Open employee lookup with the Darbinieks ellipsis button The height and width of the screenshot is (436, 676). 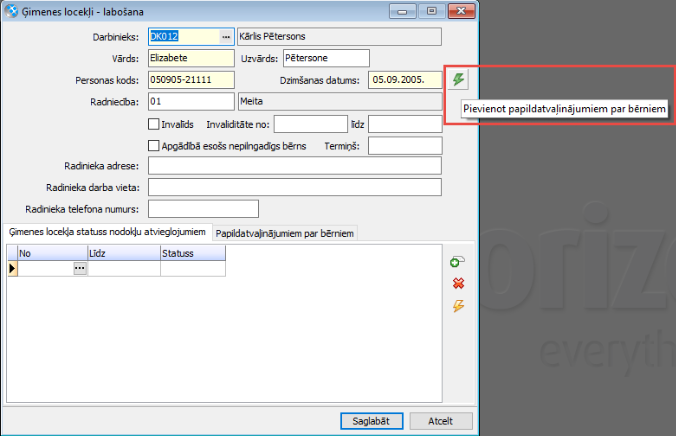pyautogui.click(x=226, y=37)
